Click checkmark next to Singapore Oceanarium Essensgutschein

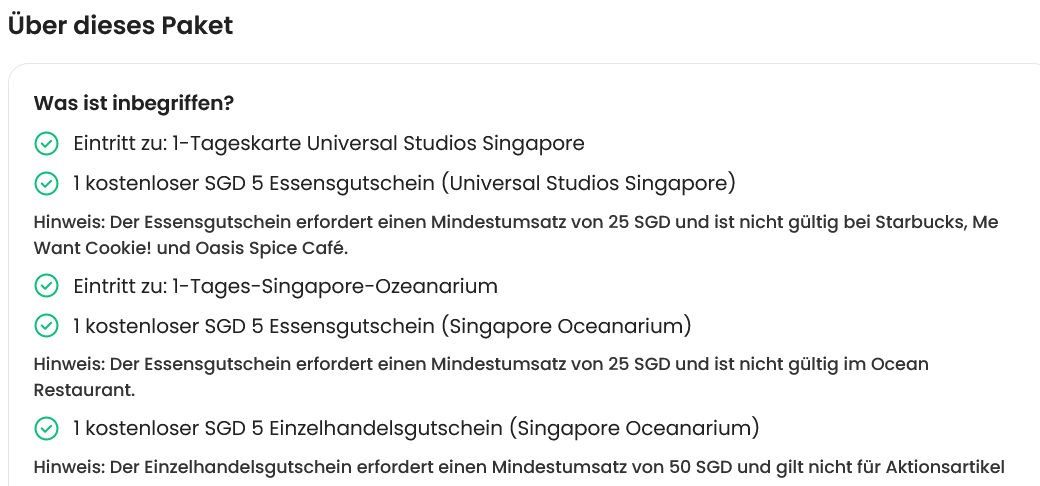[x=46, y=326]
